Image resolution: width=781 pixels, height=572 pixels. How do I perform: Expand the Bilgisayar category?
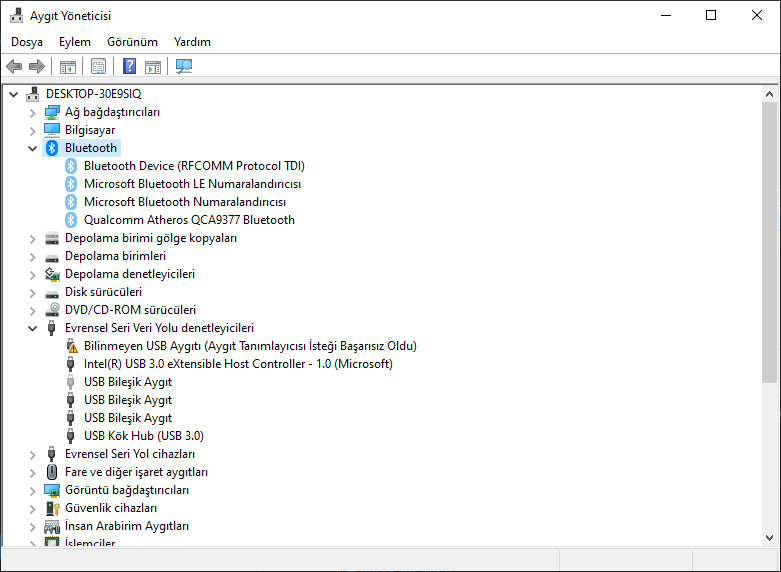[33, 131]
